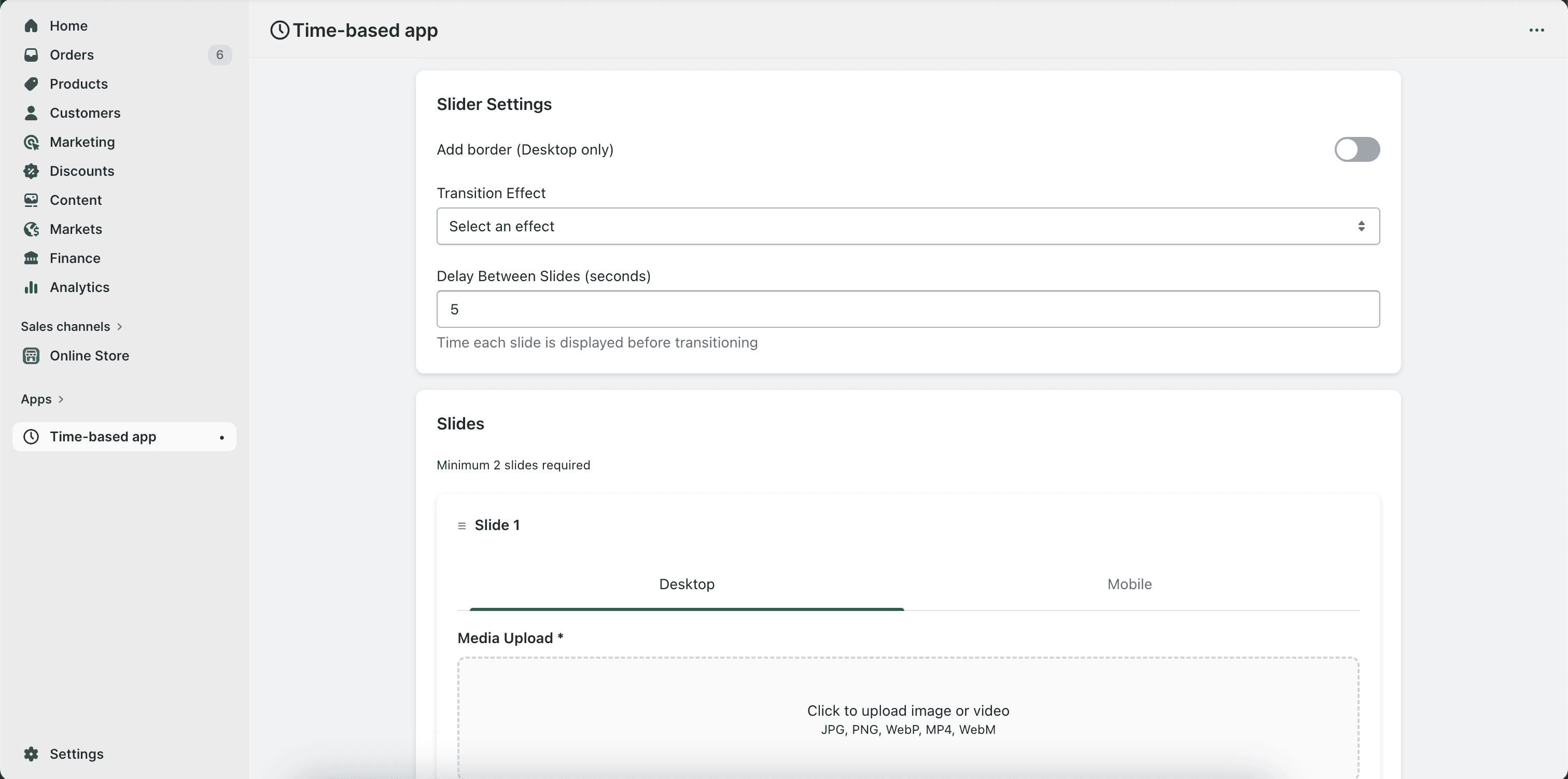This screenshot has height=779, width=1568.
Task: Open the Content section
Action: pos(124,200)
